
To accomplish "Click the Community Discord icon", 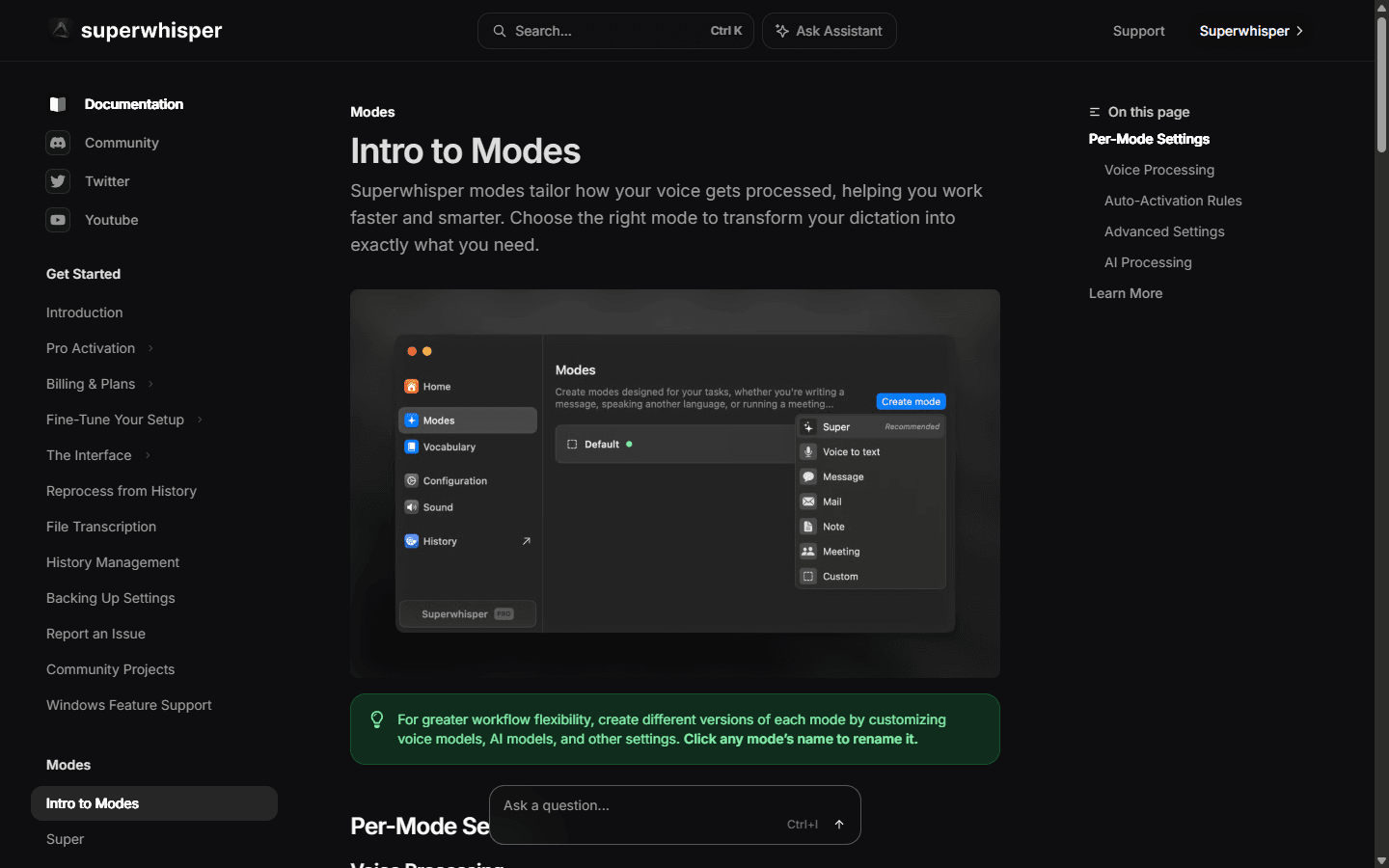I will [58, 143].
